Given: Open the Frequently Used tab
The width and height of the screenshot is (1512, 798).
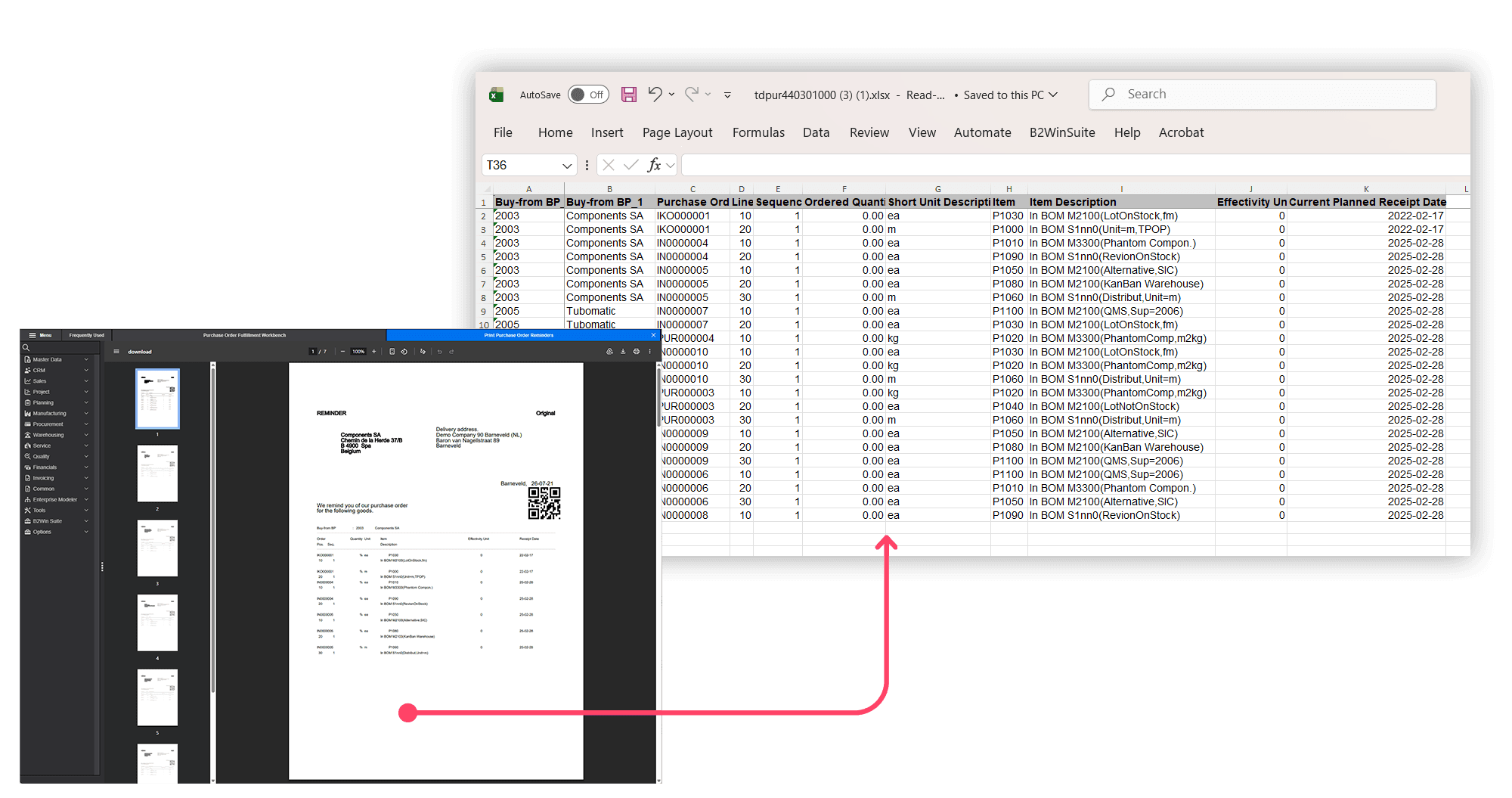Looking at the screenshot, I should coord(86,335).
